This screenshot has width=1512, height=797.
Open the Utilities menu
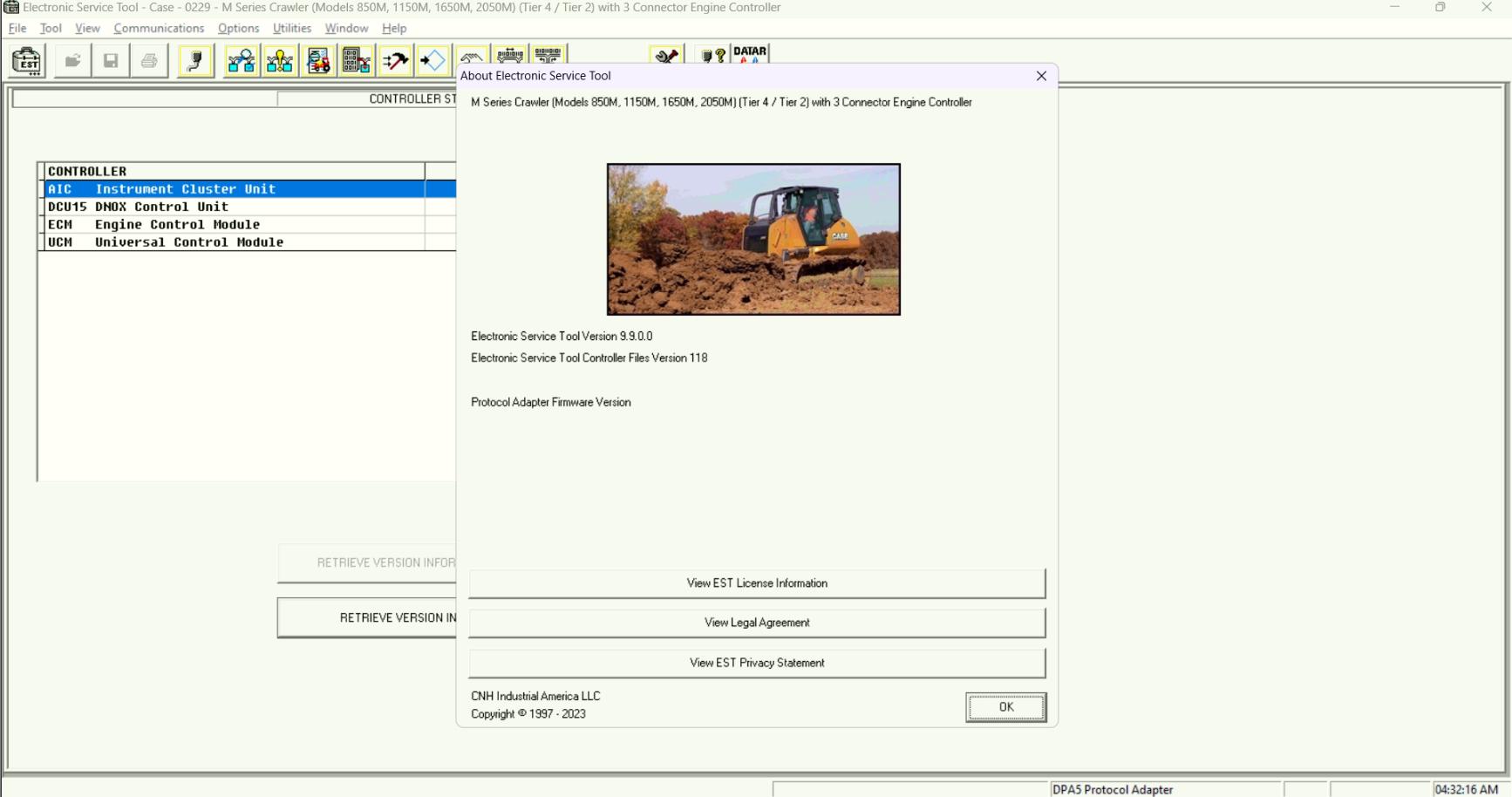[x=292, y=28]
